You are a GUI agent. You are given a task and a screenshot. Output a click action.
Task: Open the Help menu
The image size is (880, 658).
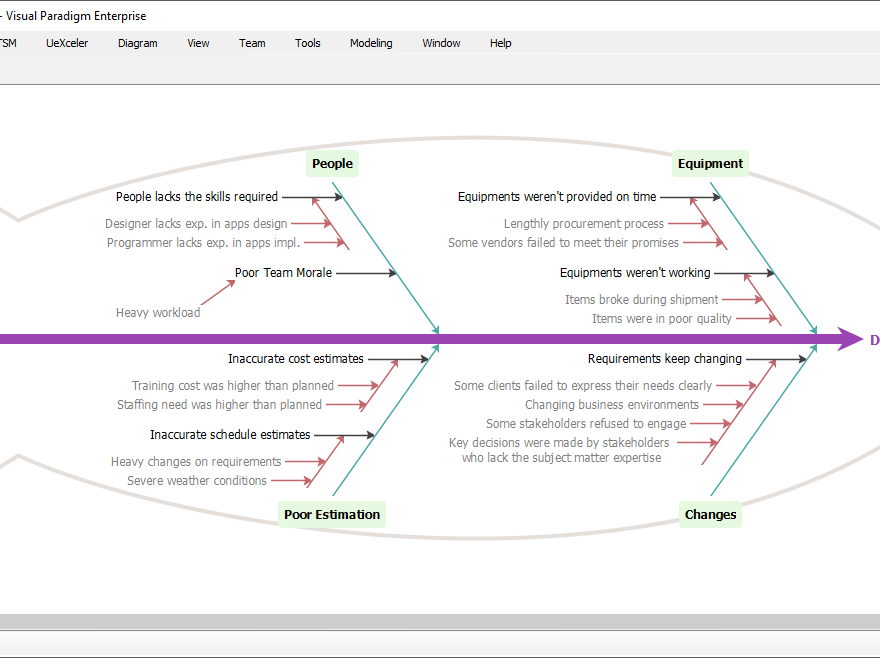point(500,43)
